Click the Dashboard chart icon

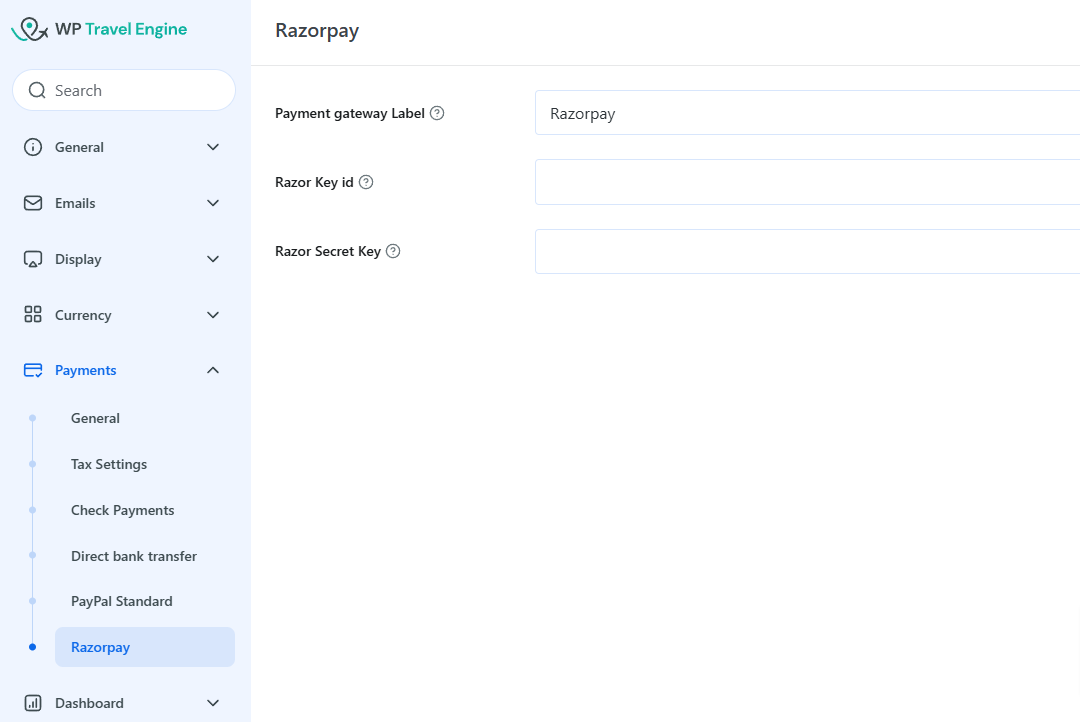pos(33,703)
